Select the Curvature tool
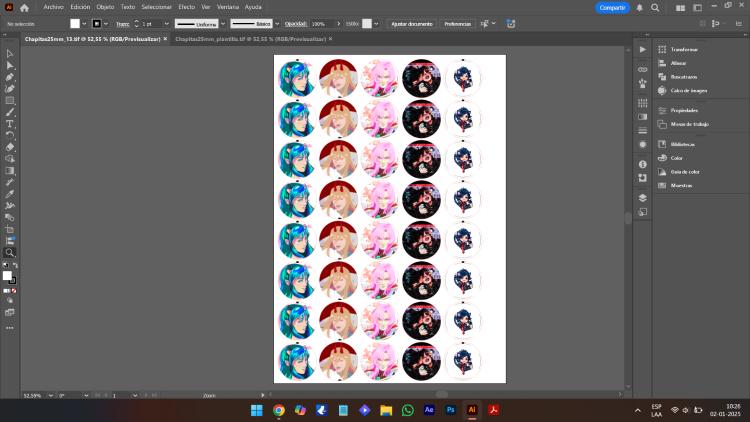750x422 pixels. click(10, 89)
